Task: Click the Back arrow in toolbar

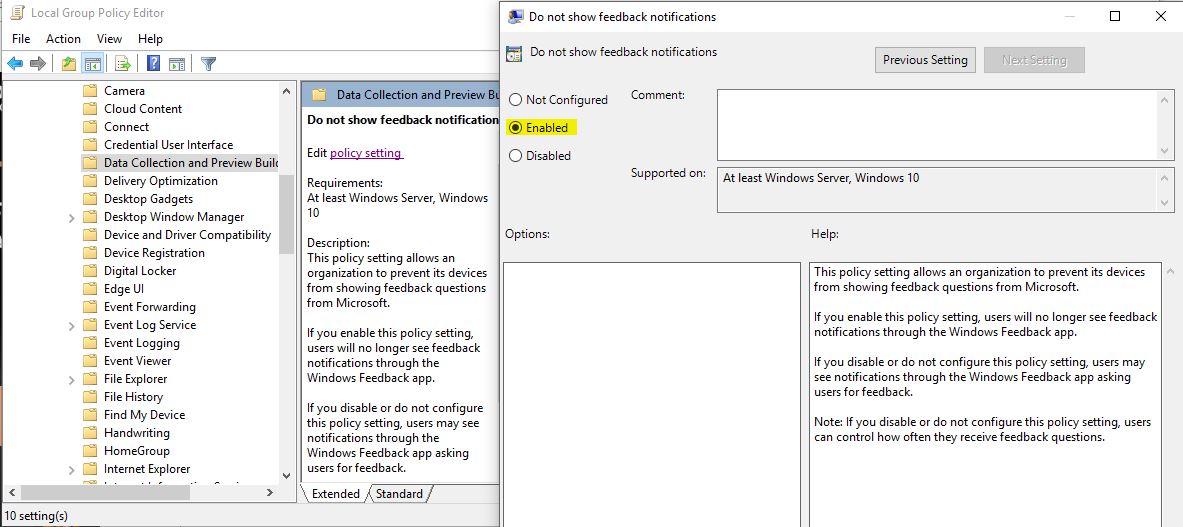Action: coord(15,63)
